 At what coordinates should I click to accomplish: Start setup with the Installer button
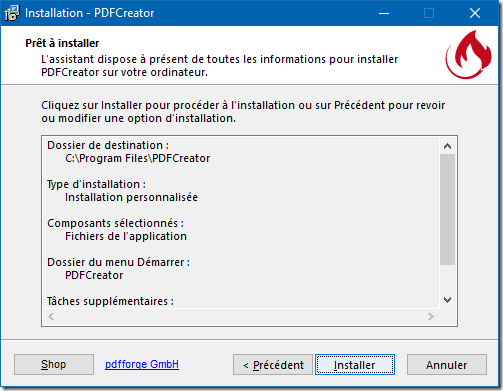click(355, 365)
